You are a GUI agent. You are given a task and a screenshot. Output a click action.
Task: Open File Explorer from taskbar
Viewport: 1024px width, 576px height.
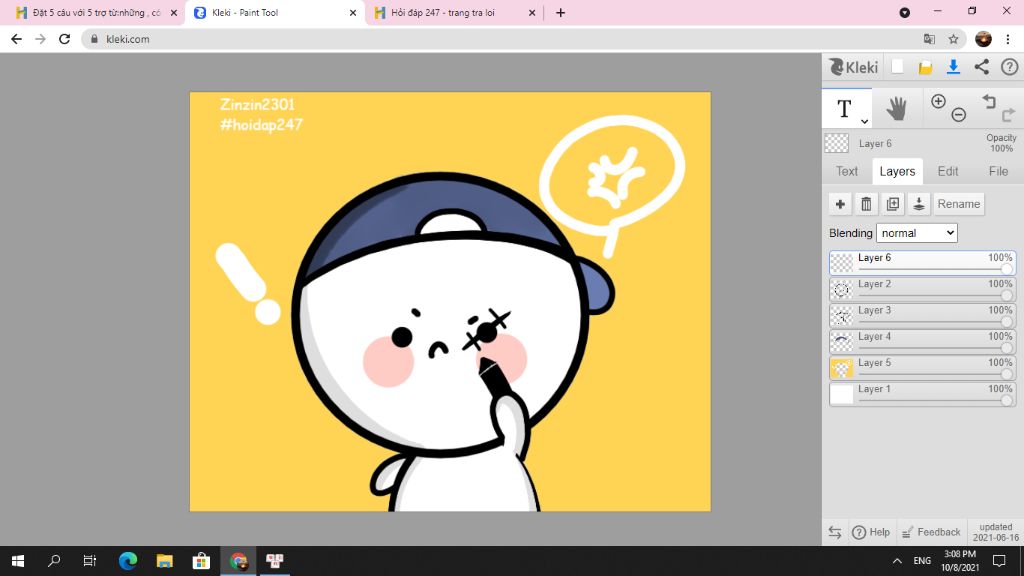[165, 560]
